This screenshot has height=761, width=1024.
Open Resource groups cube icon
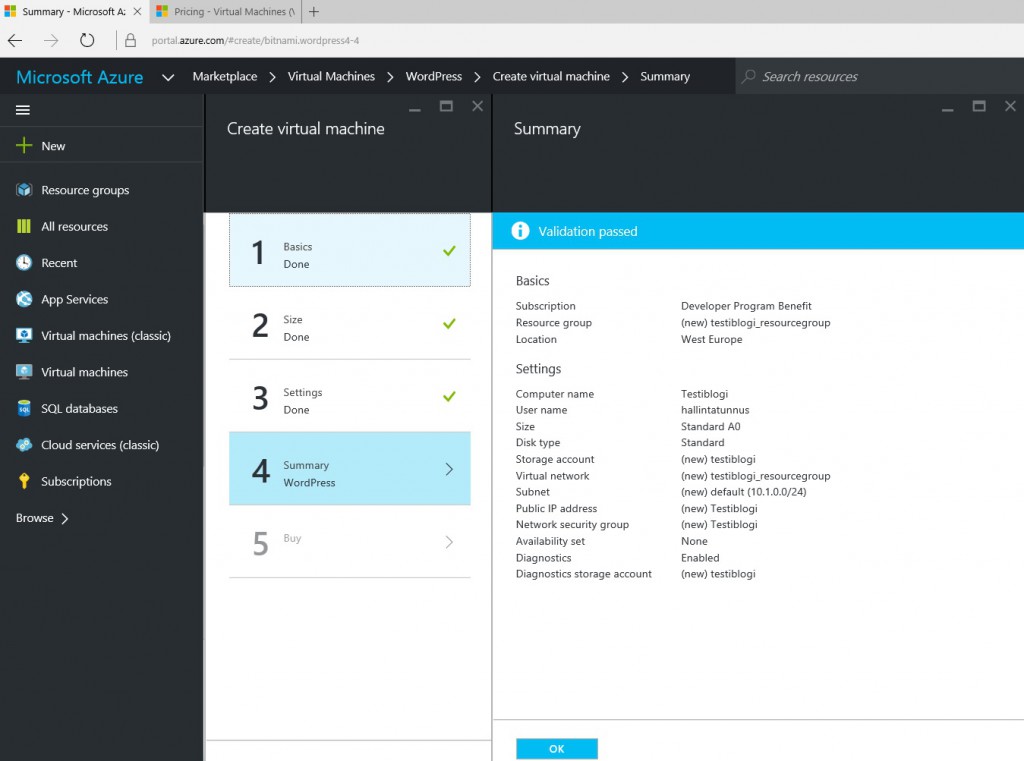[x=24, y=190]
